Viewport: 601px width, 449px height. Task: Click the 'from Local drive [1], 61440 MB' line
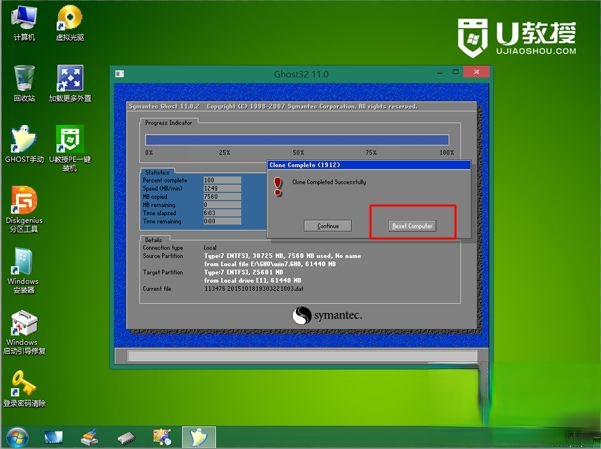point(253,281)
